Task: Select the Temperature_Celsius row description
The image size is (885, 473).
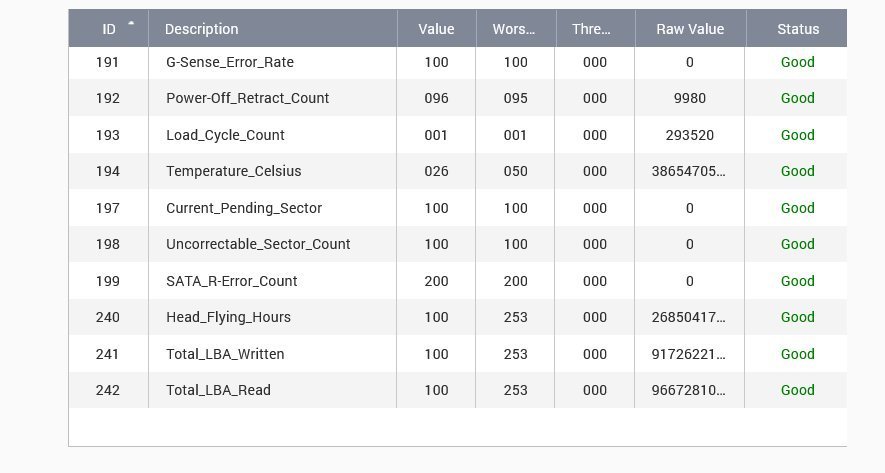Action: [x=233, y=171]
